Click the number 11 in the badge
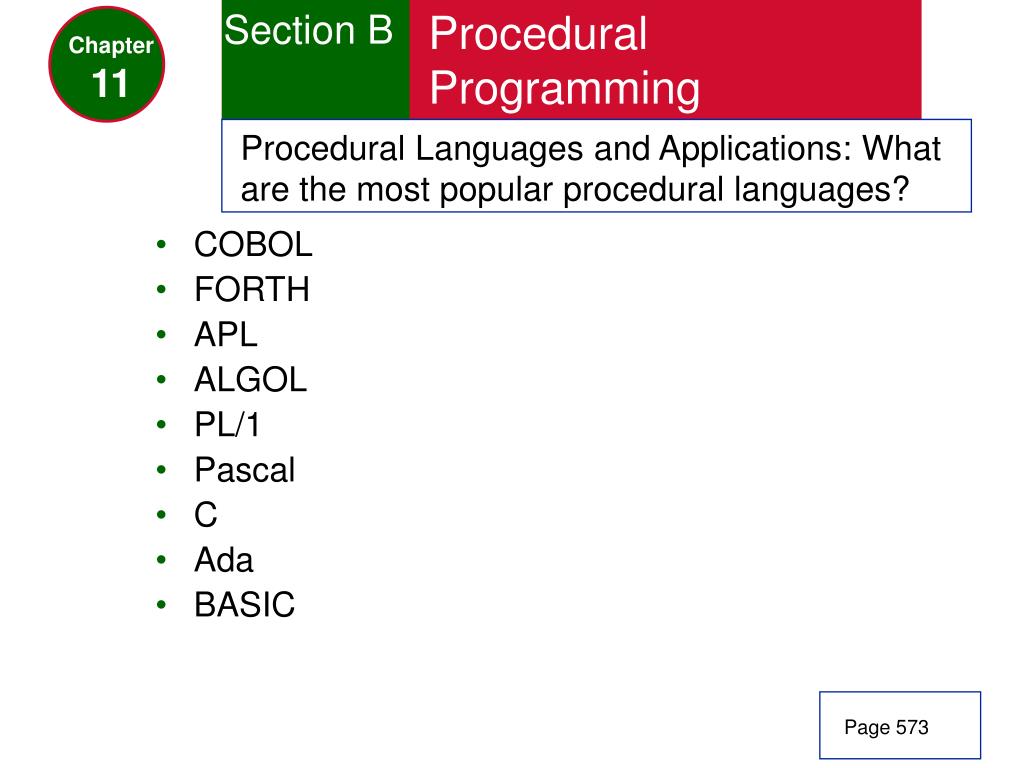This screenshot has width=1024, height=768. pos(110,84)
